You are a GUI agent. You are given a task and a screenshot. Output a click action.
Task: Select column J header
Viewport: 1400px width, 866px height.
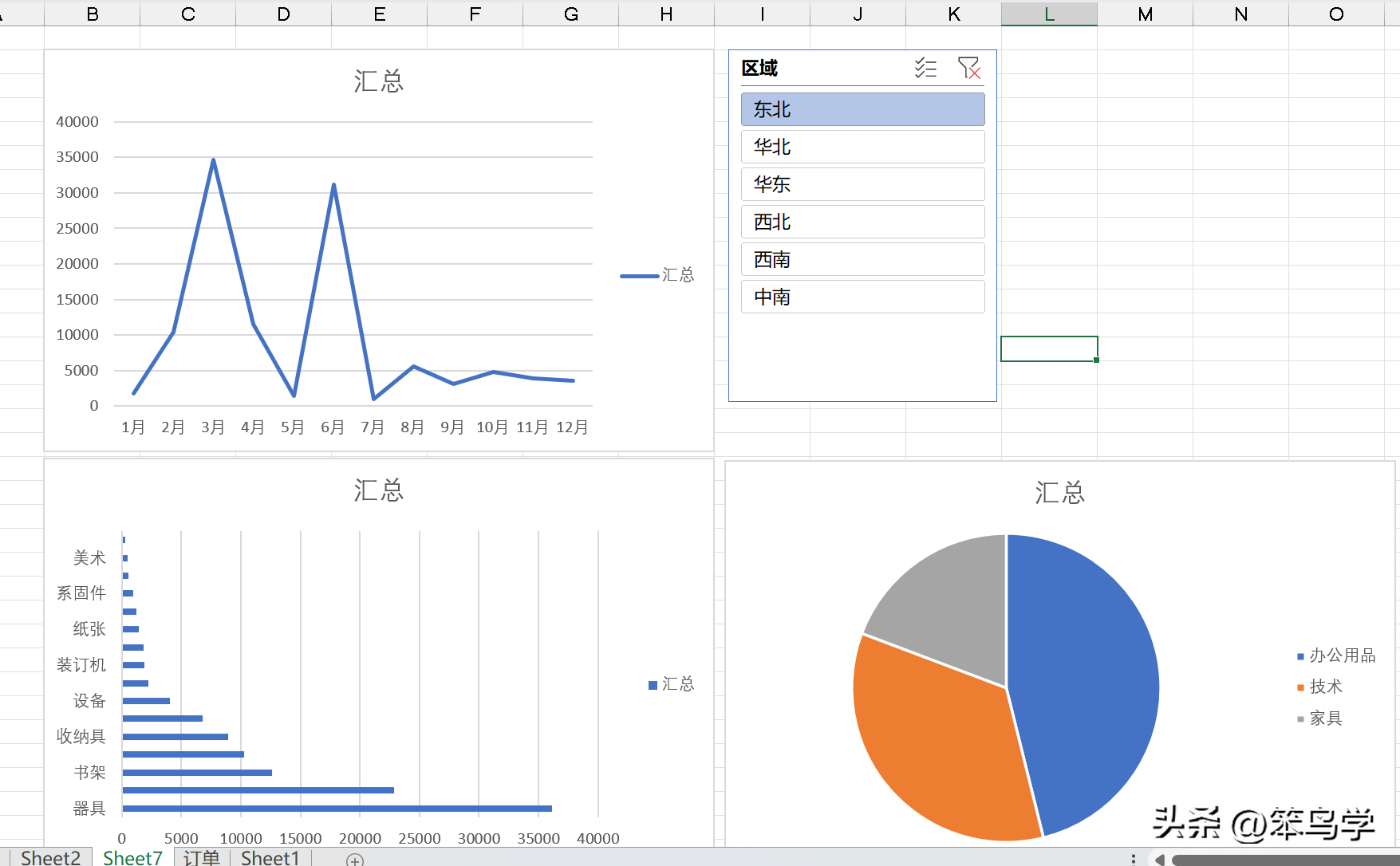[x=858, y=14]
